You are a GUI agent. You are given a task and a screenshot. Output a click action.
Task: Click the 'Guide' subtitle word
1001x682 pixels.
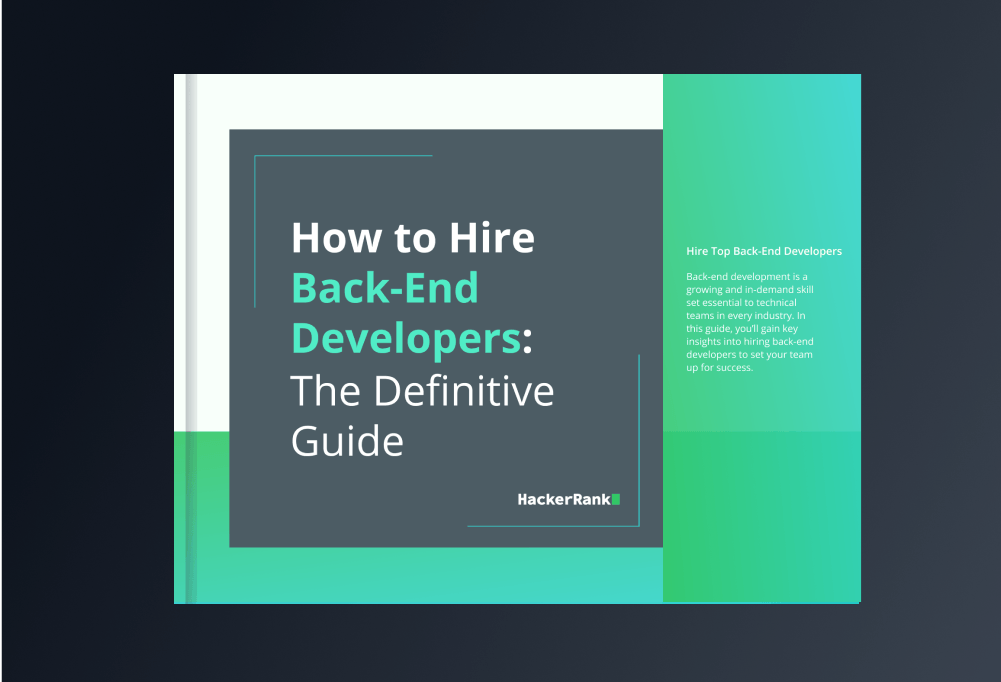347,441
